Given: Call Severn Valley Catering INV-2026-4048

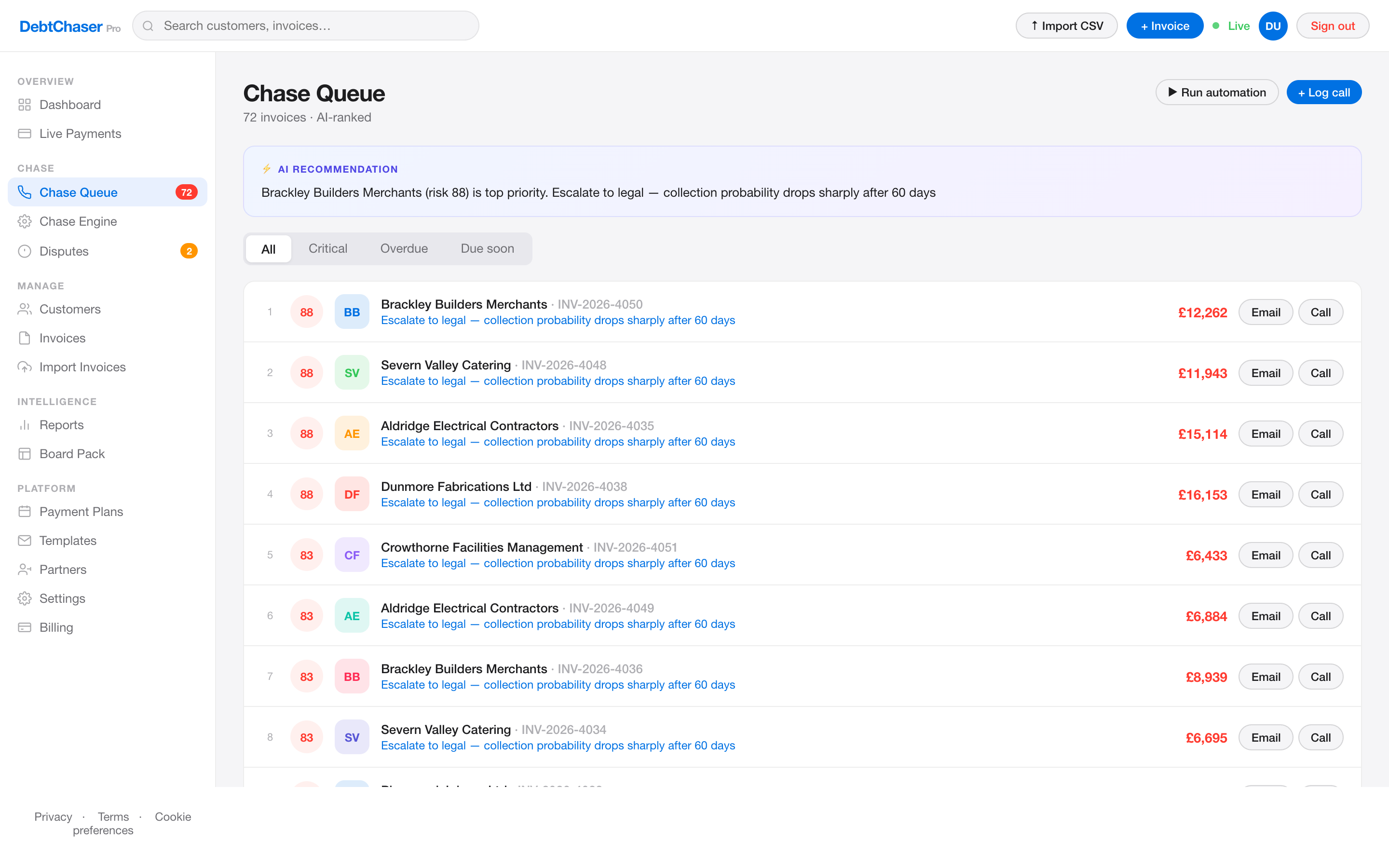Looking at the screenshot, I should tap(1320, 373).
